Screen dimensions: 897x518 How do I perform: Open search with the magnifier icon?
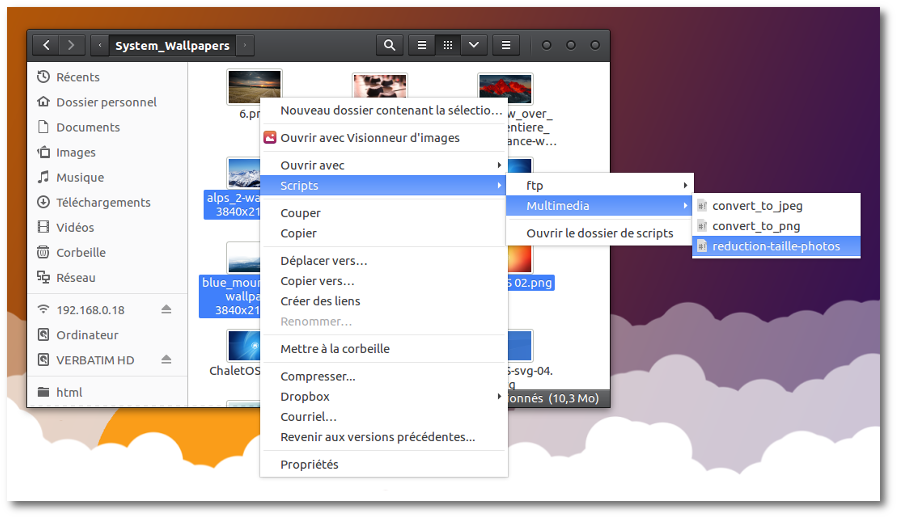pyautogui.click(x=390, y=45)
